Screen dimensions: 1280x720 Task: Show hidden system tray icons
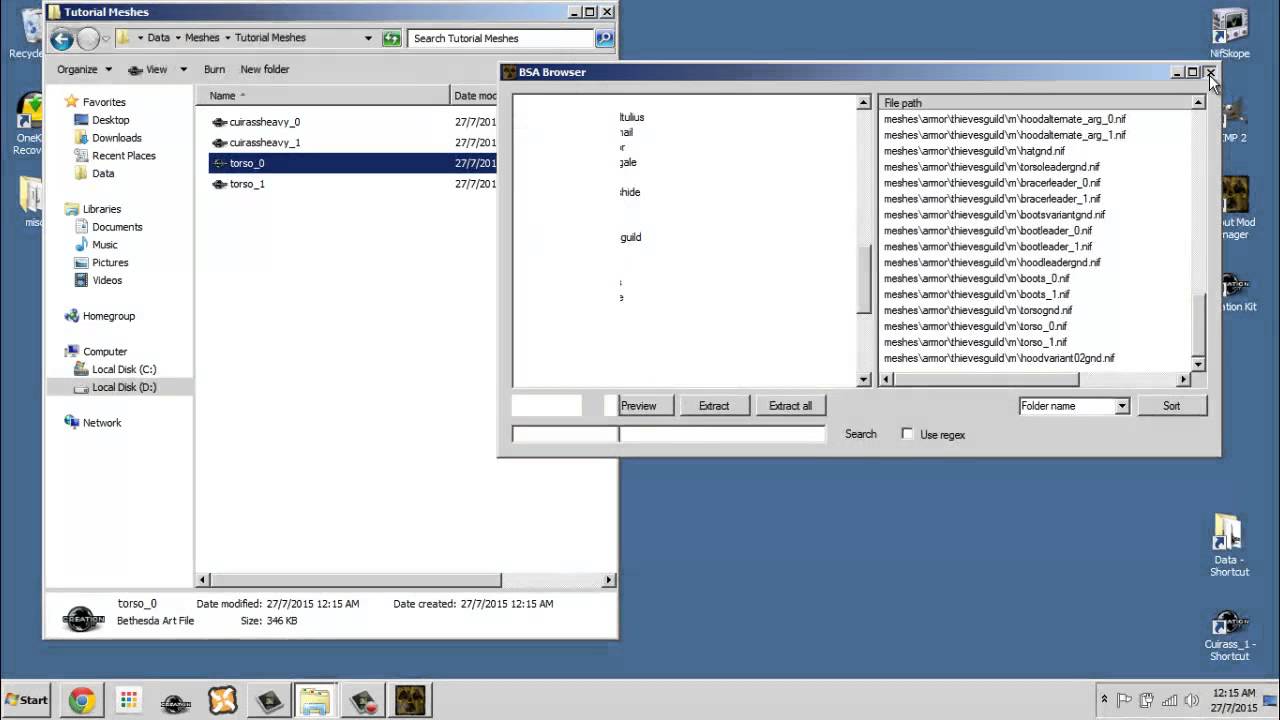[1104, 700]
